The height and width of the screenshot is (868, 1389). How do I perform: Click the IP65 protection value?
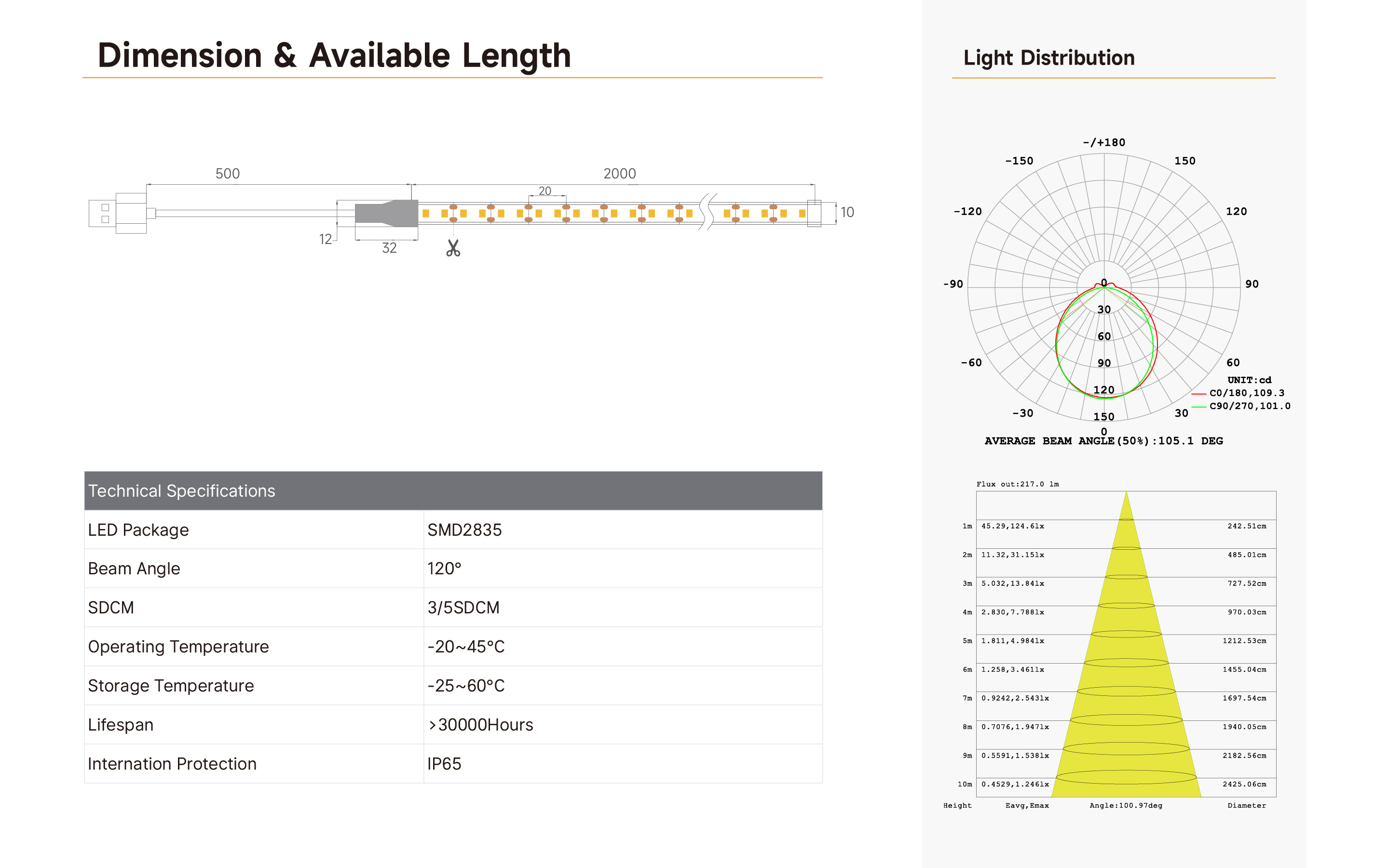tap(444, 763)
